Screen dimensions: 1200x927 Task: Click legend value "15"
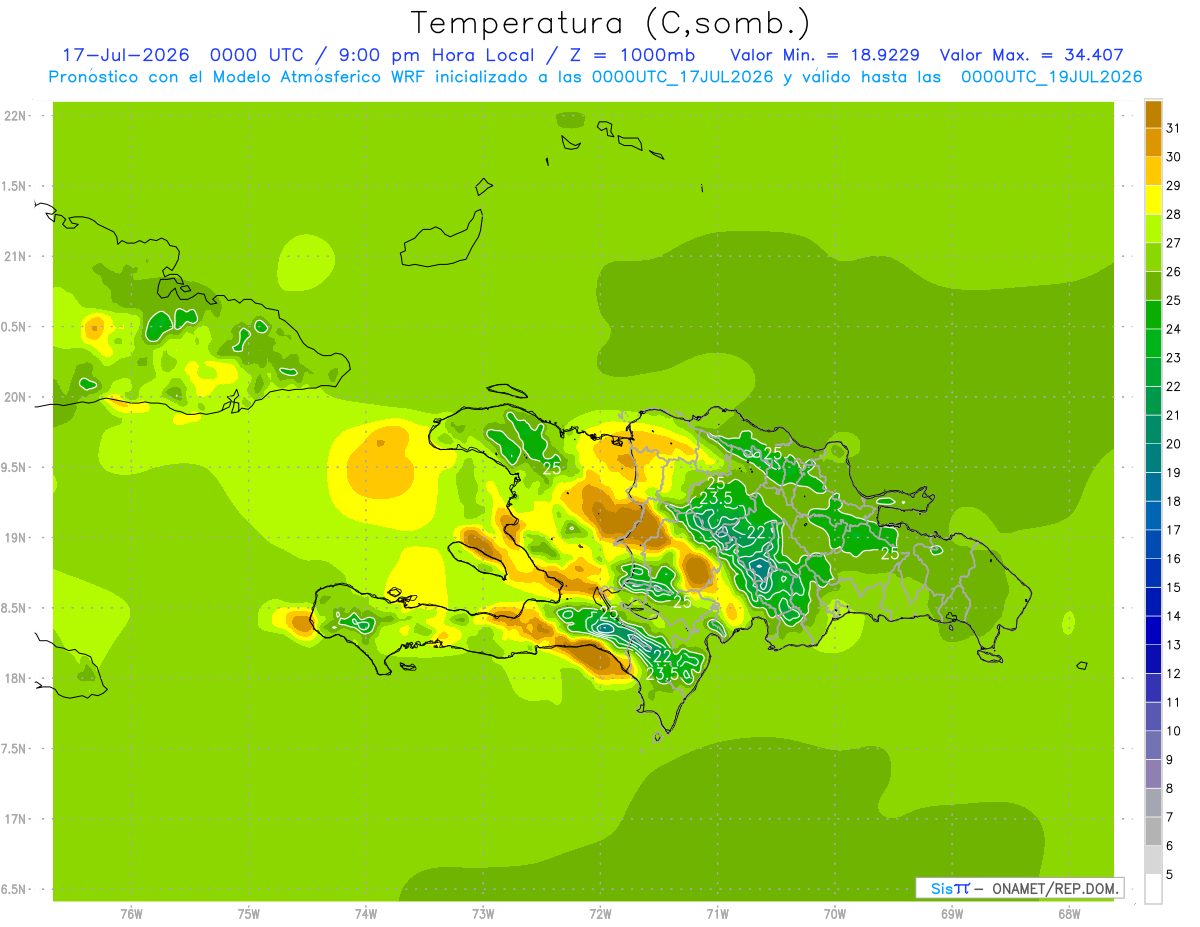point(1174,587)
